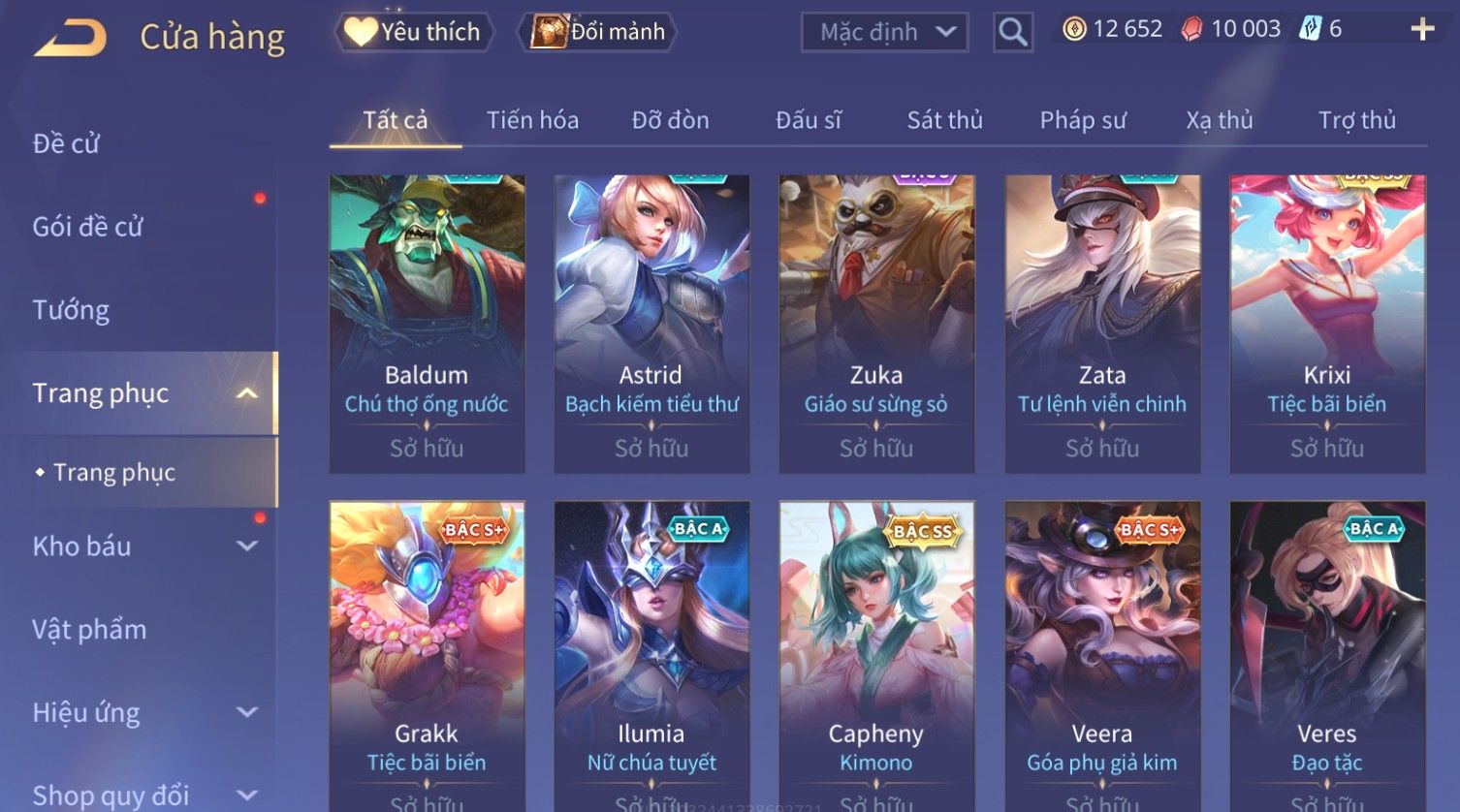
Task: Expand the Hiệu ứng sidebar section
Action: pyautogui.click(x=247, y=713)
